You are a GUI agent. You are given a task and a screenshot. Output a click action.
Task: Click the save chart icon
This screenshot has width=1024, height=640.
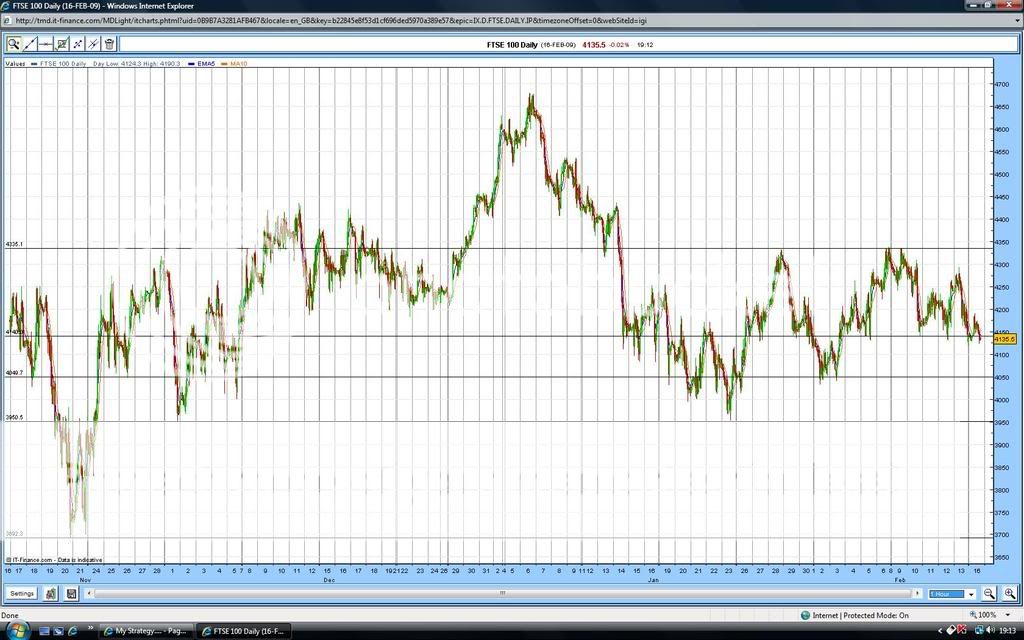[71, 593]
